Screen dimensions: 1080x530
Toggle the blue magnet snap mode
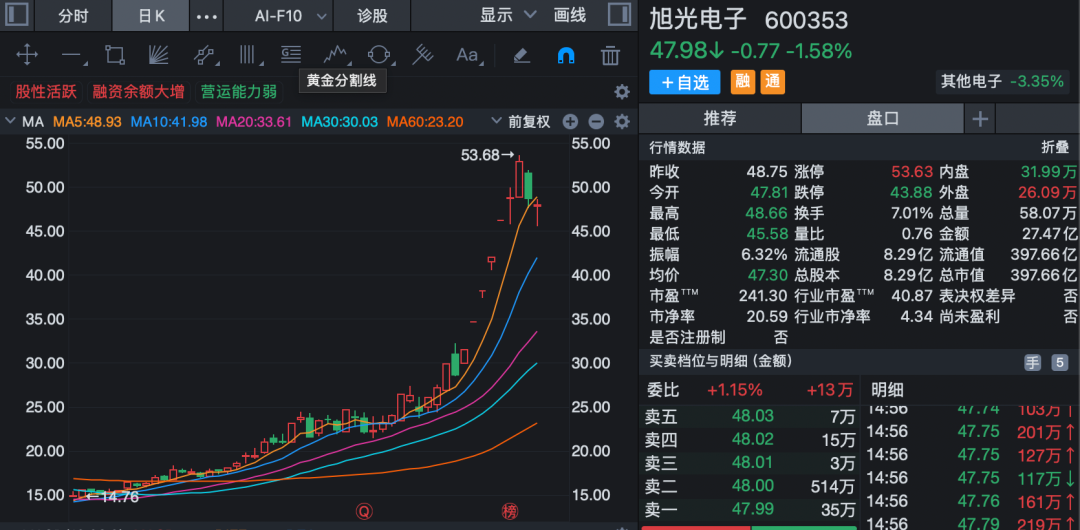(x=565, y=54)
